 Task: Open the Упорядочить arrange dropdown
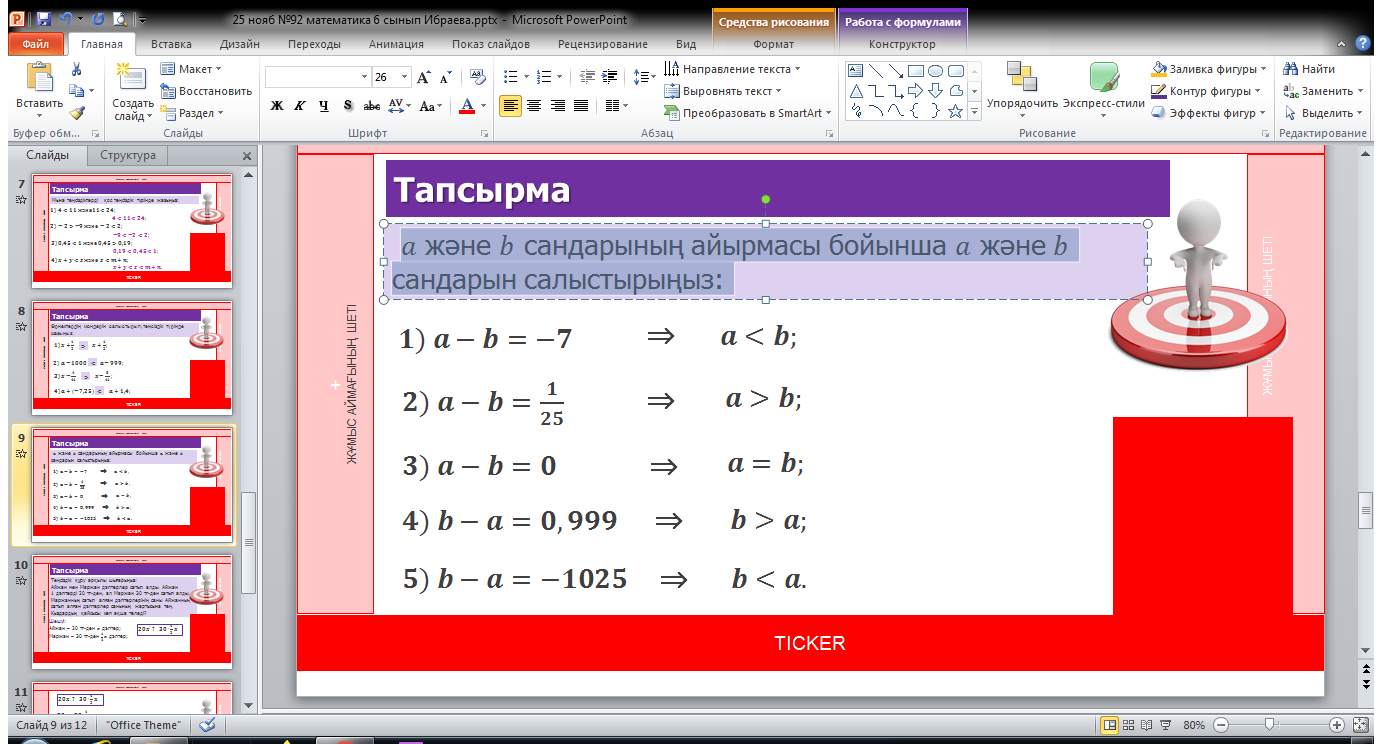[x=1022, y=89]
